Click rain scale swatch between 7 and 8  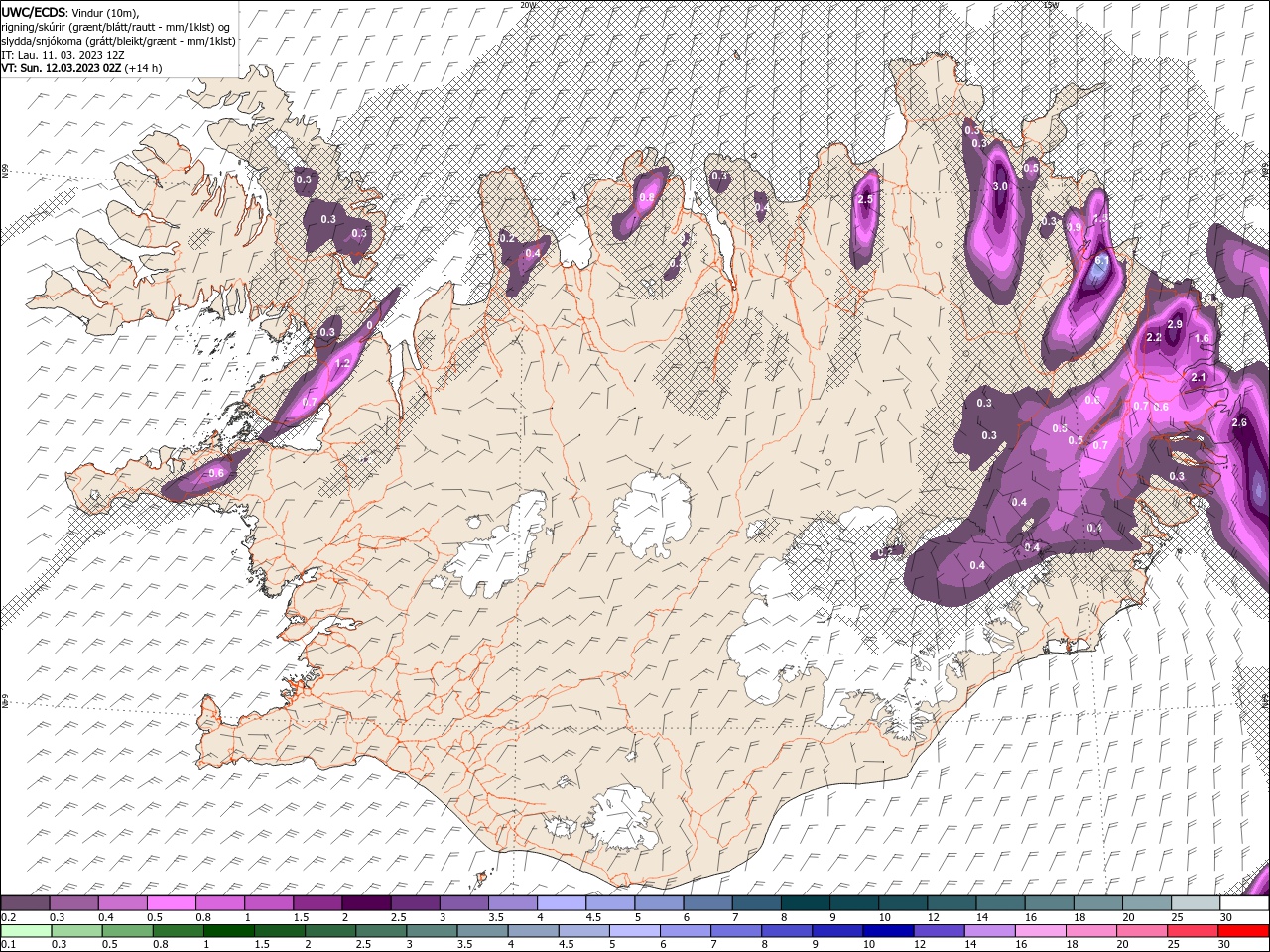tap(736, 931)
